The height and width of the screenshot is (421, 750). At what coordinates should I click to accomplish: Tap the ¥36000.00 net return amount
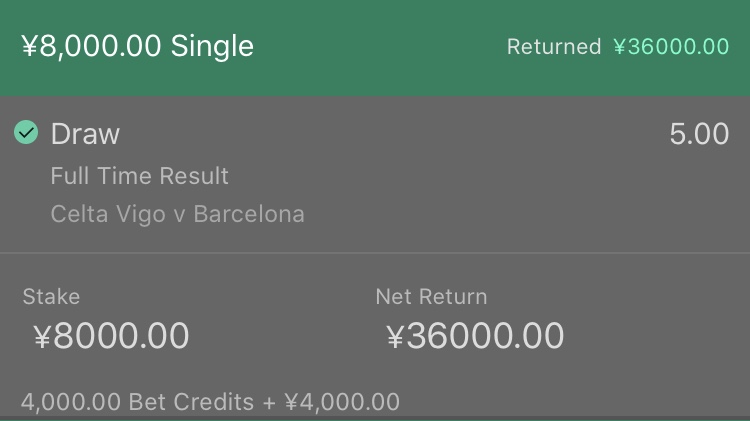click(475, 335)
